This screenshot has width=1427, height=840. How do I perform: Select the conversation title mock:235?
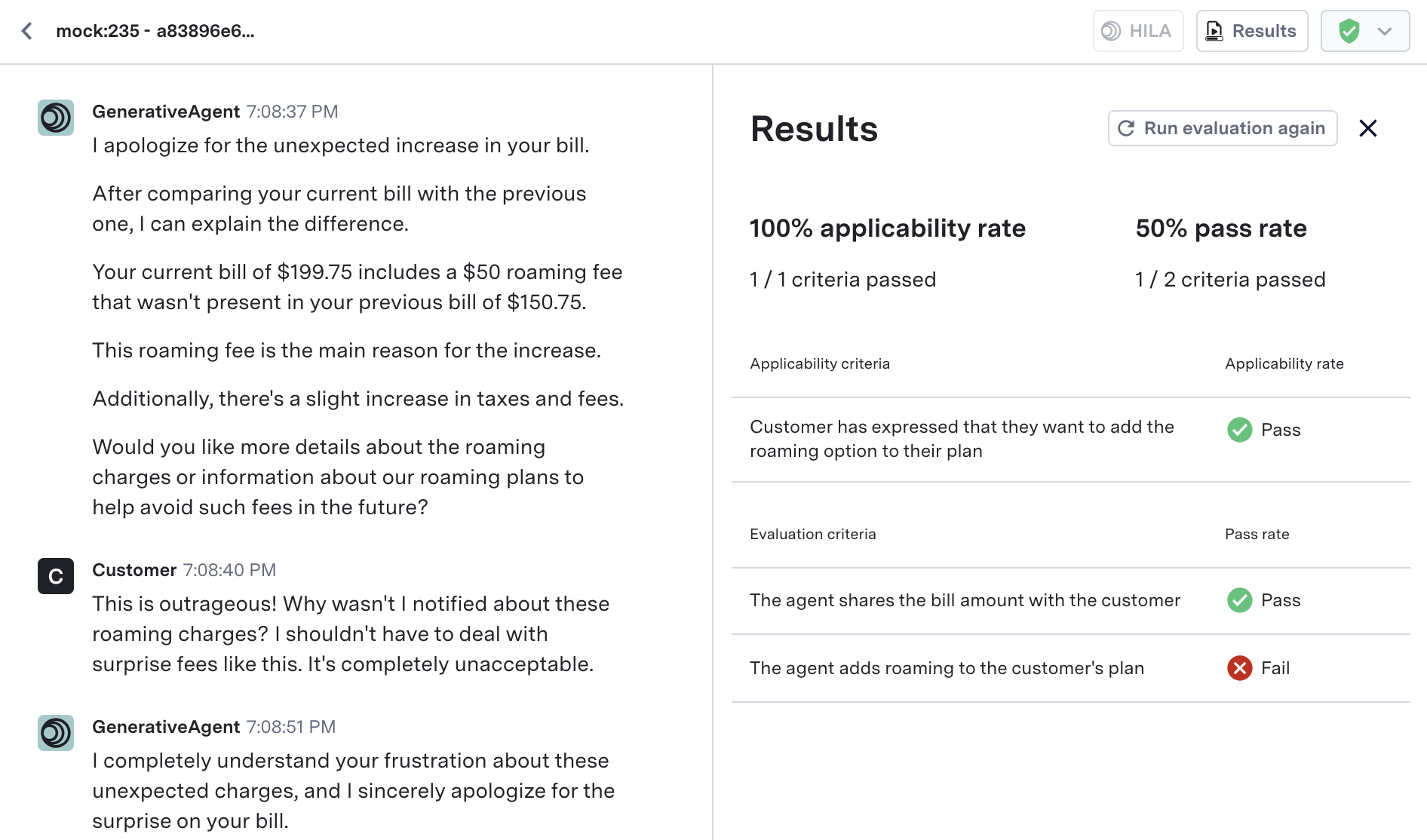click(155, 31)
